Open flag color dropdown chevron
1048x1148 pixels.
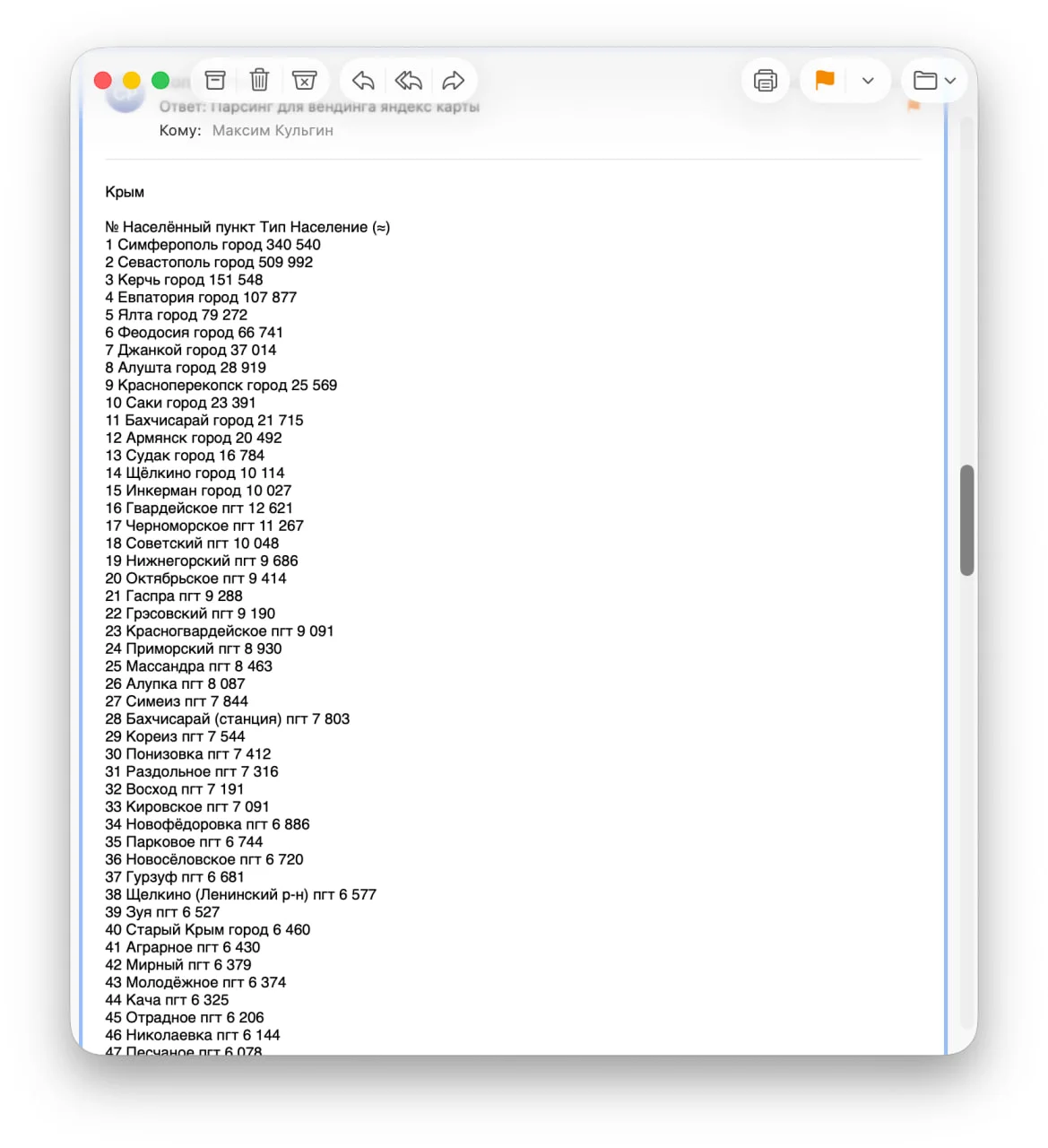pos(868,81)
